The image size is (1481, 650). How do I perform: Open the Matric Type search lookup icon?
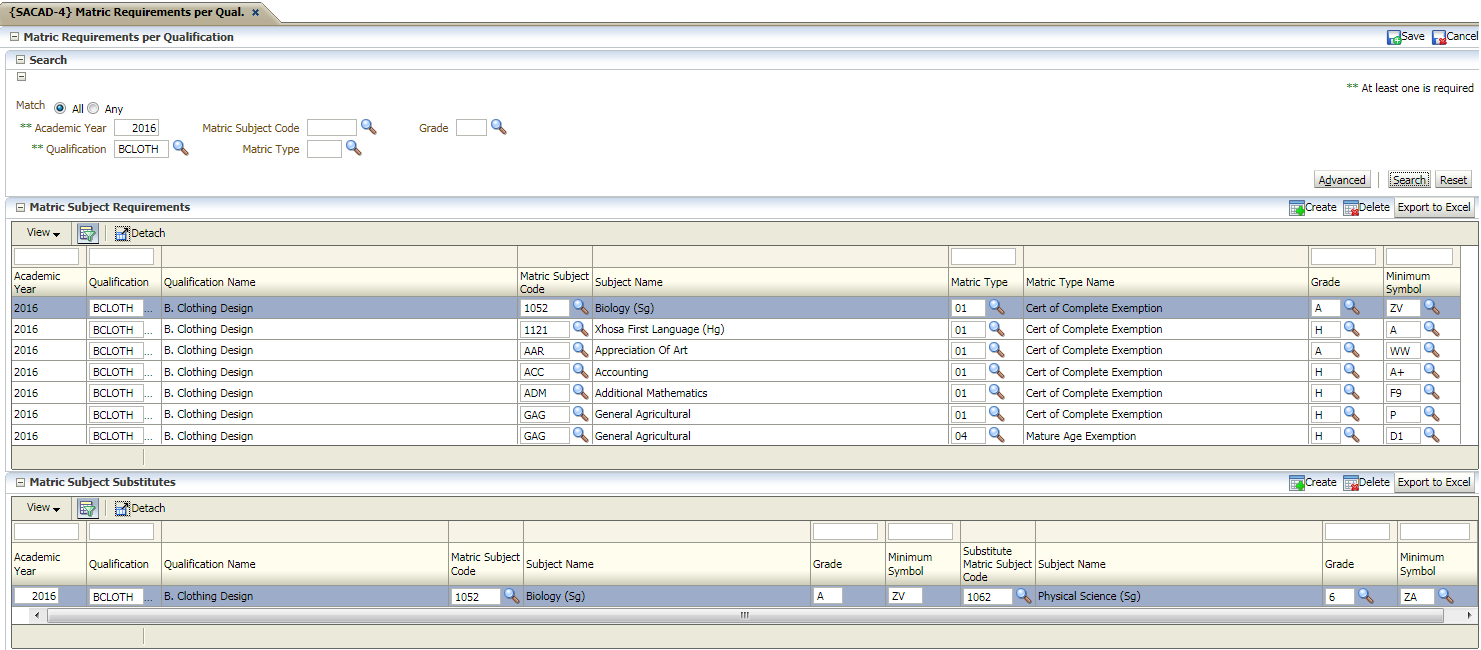pos(353,148)
